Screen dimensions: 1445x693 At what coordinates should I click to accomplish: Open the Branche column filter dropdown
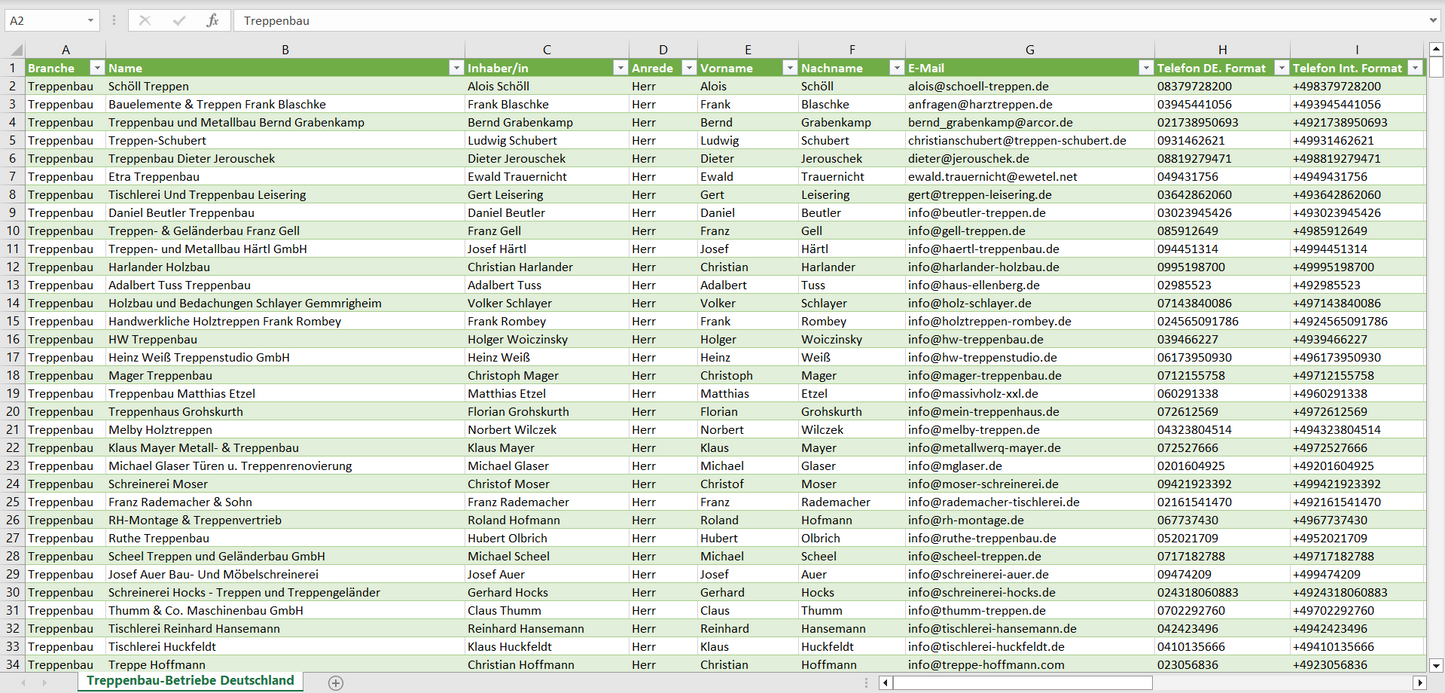[97, 68]
